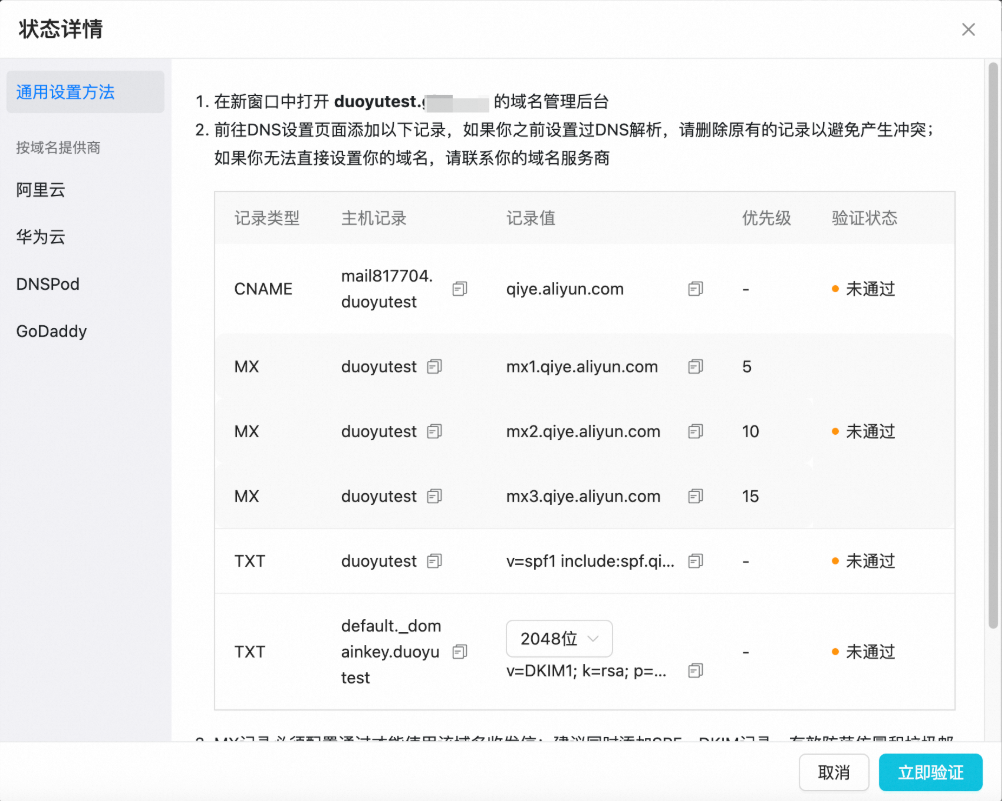Screen dimensions: 1002x801
Task: Copy host record of the SPF TXT row
Action: pyautogui.click(x=435, y=561)
